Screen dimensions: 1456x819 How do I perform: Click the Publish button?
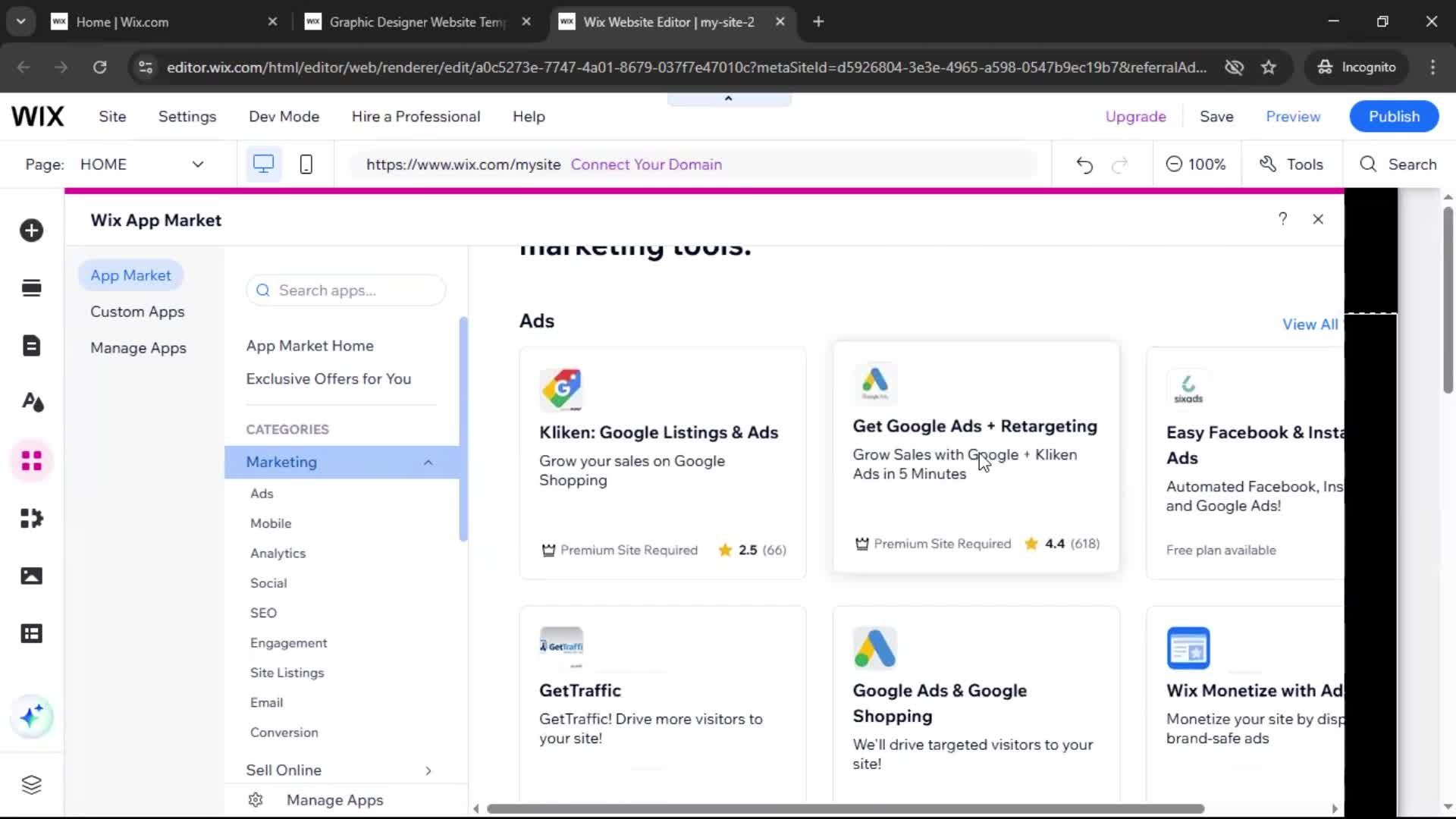1394,117
